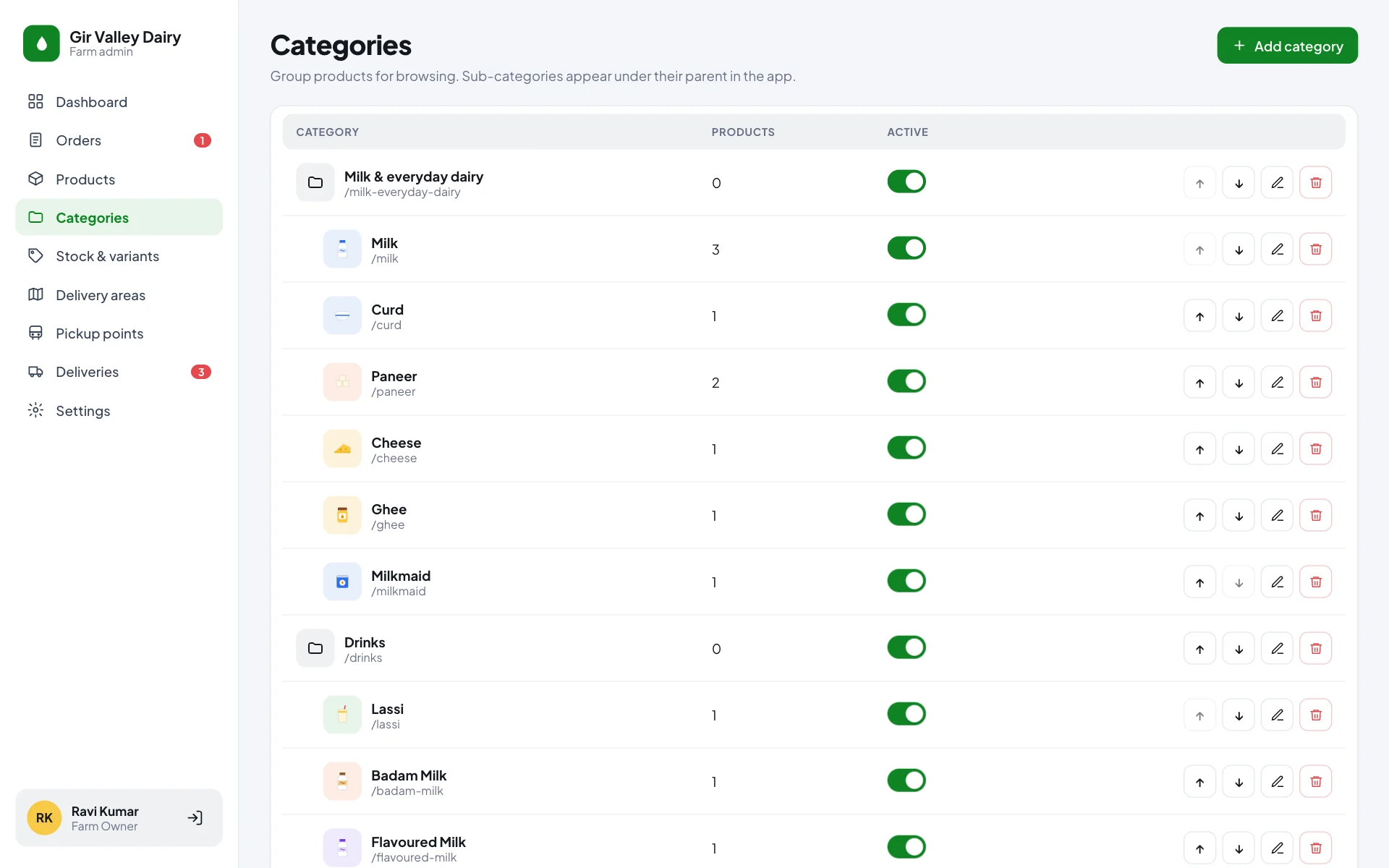
Task: Select Stock & variants in the sidebar
Action: 119,256
